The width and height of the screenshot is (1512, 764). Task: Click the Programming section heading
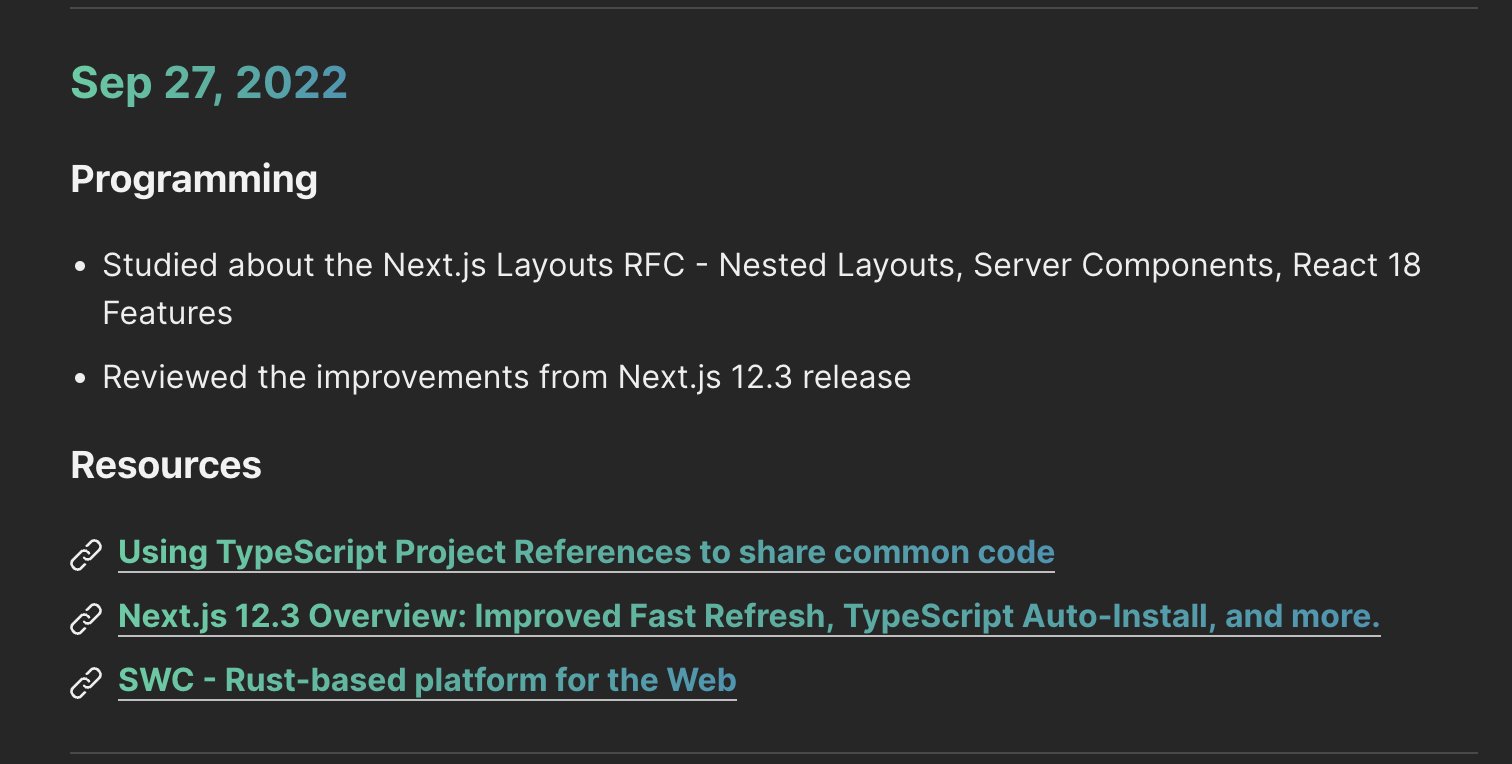click(194, 180)
